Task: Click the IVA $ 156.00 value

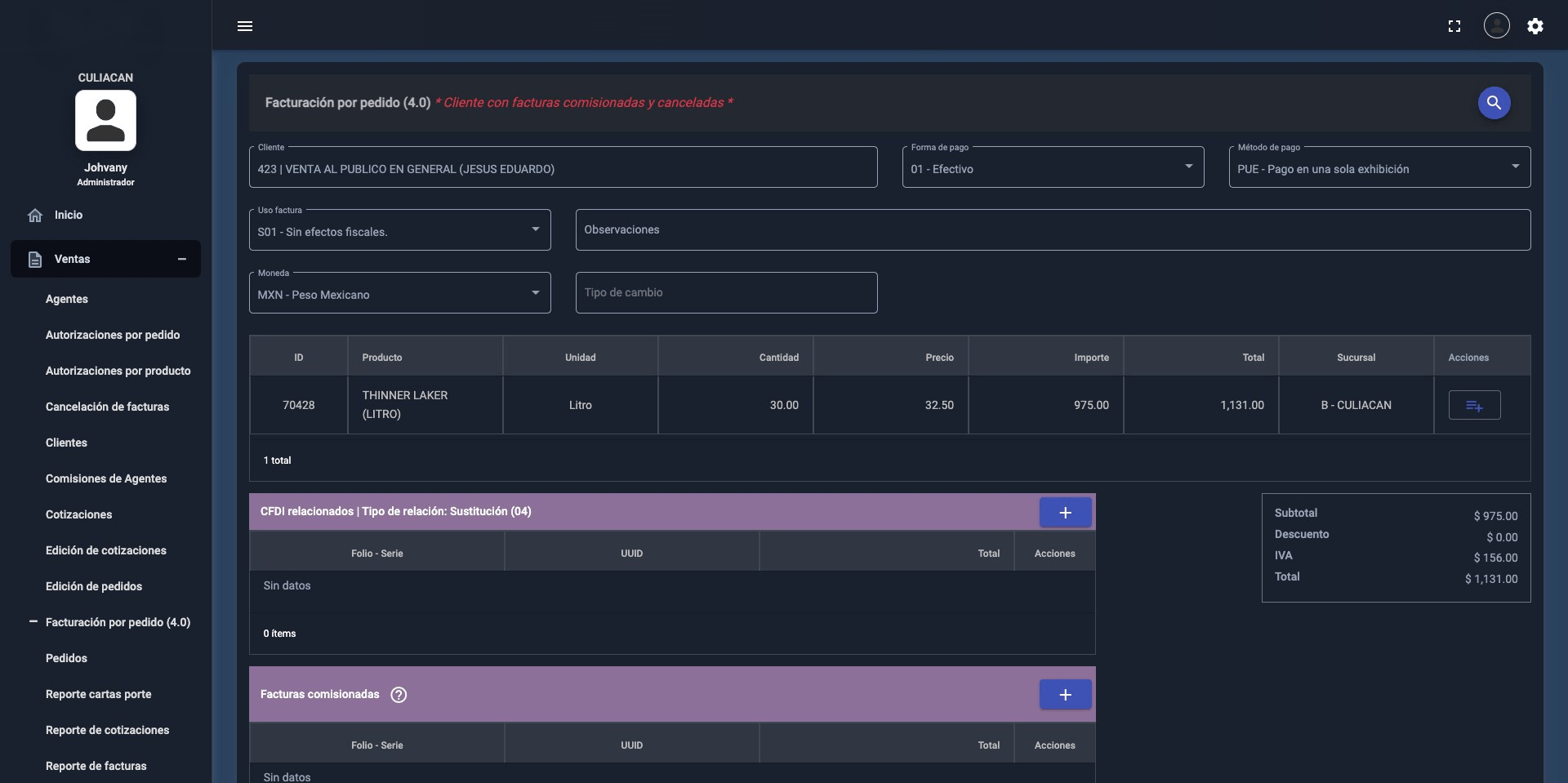Action: click(1495, 558)
